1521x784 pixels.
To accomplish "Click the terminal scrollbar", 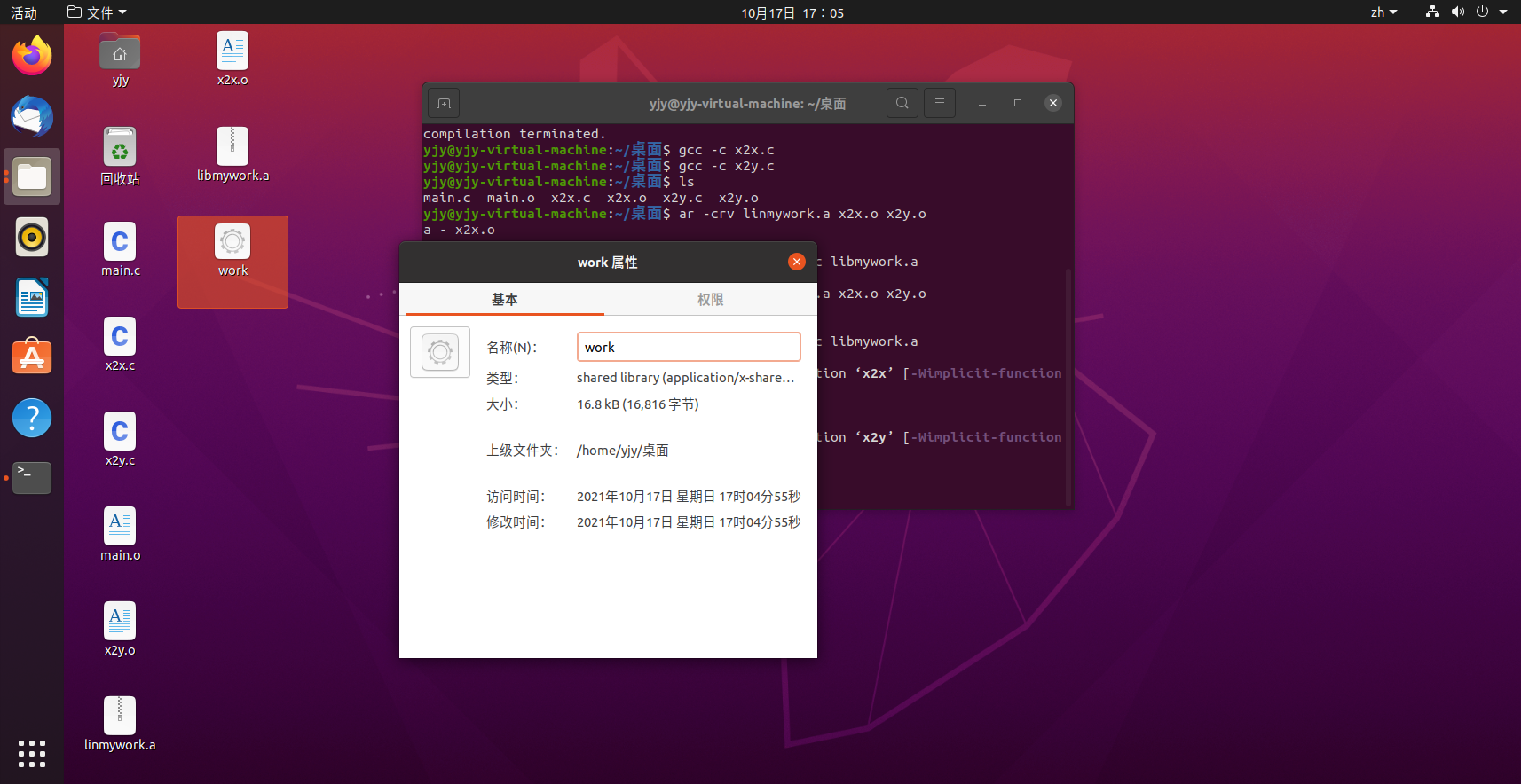I will pos(1068,387).
